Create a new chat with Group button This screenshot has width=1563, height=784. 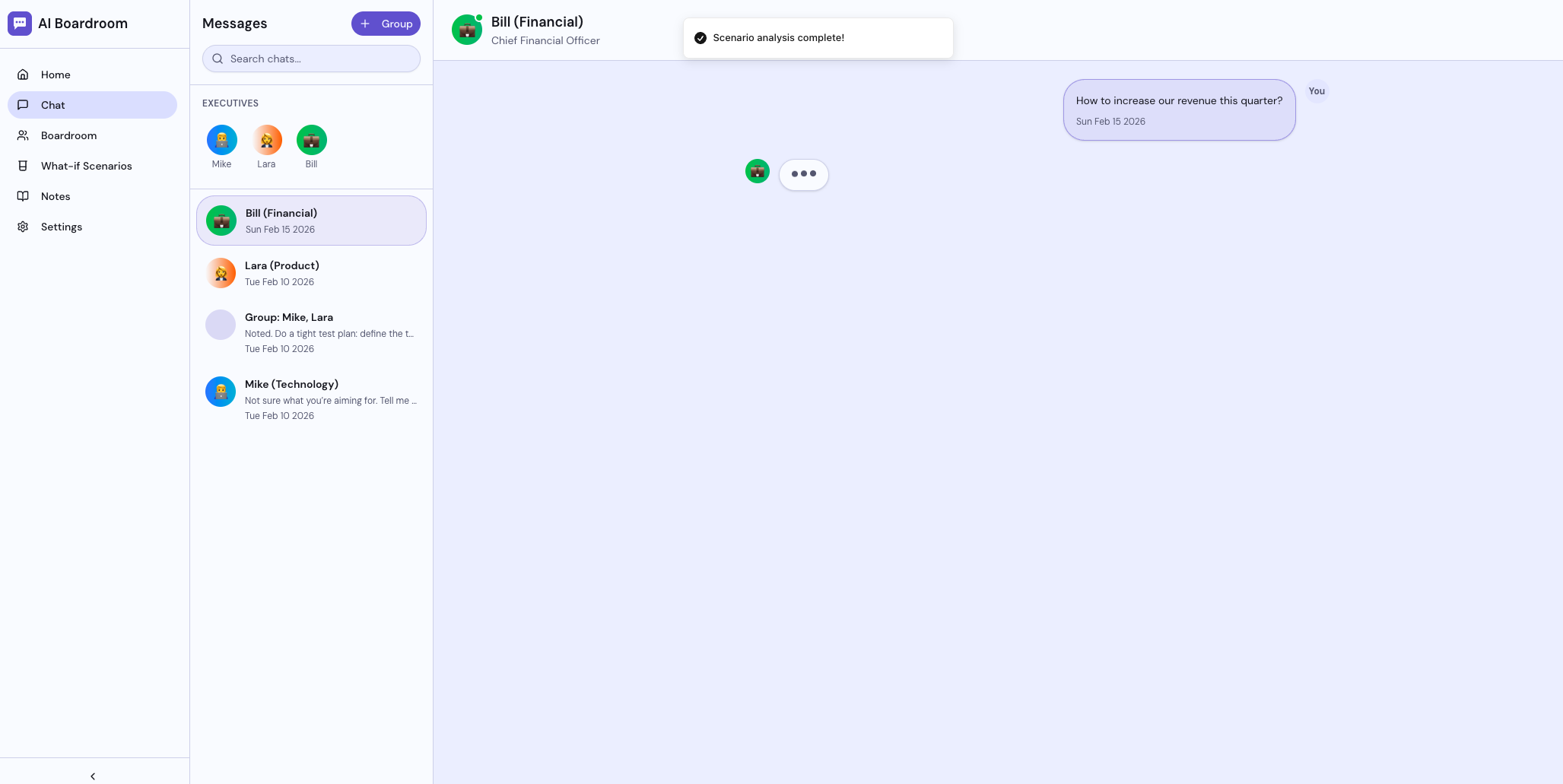386,24
